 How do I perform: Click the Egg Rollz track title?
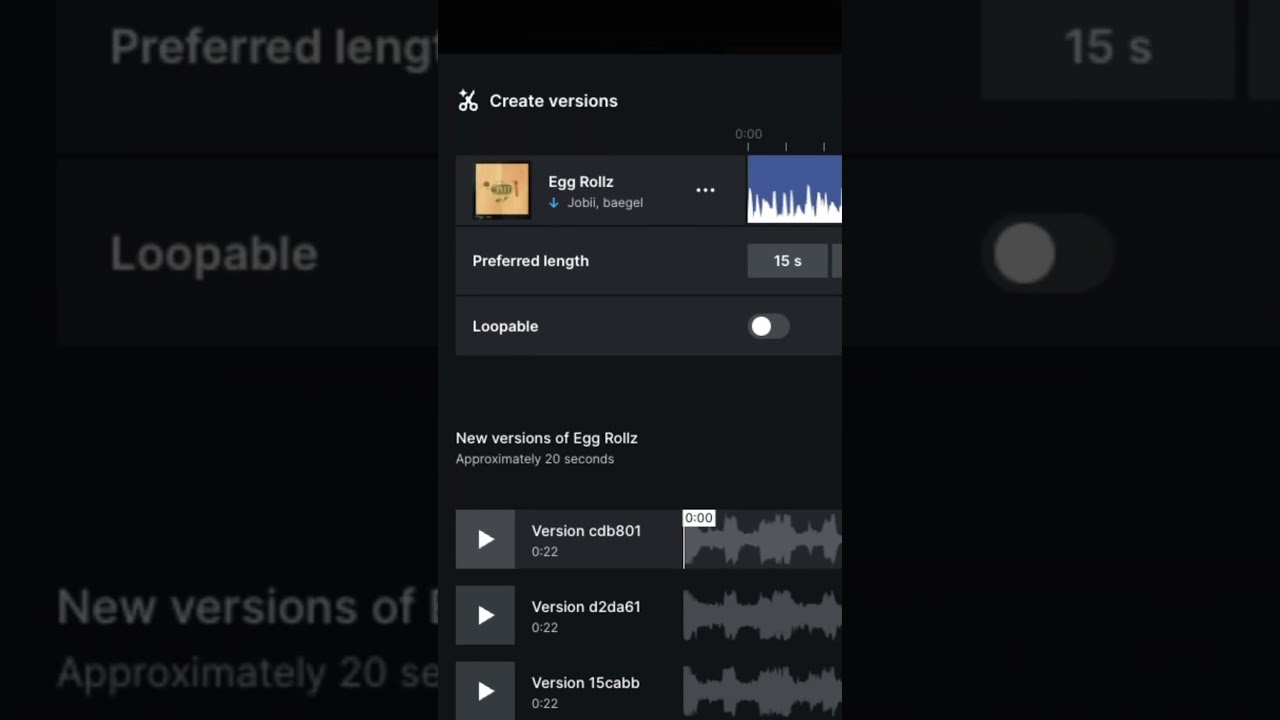tap(581, 182)
